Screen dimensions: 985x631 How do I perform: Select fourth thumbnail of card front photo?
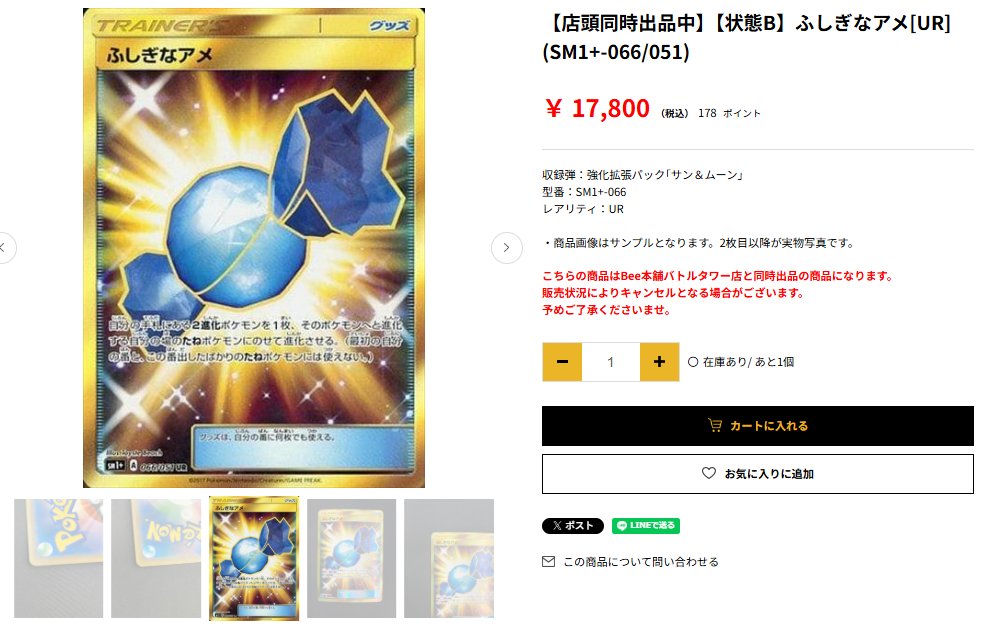click(352, 558)
